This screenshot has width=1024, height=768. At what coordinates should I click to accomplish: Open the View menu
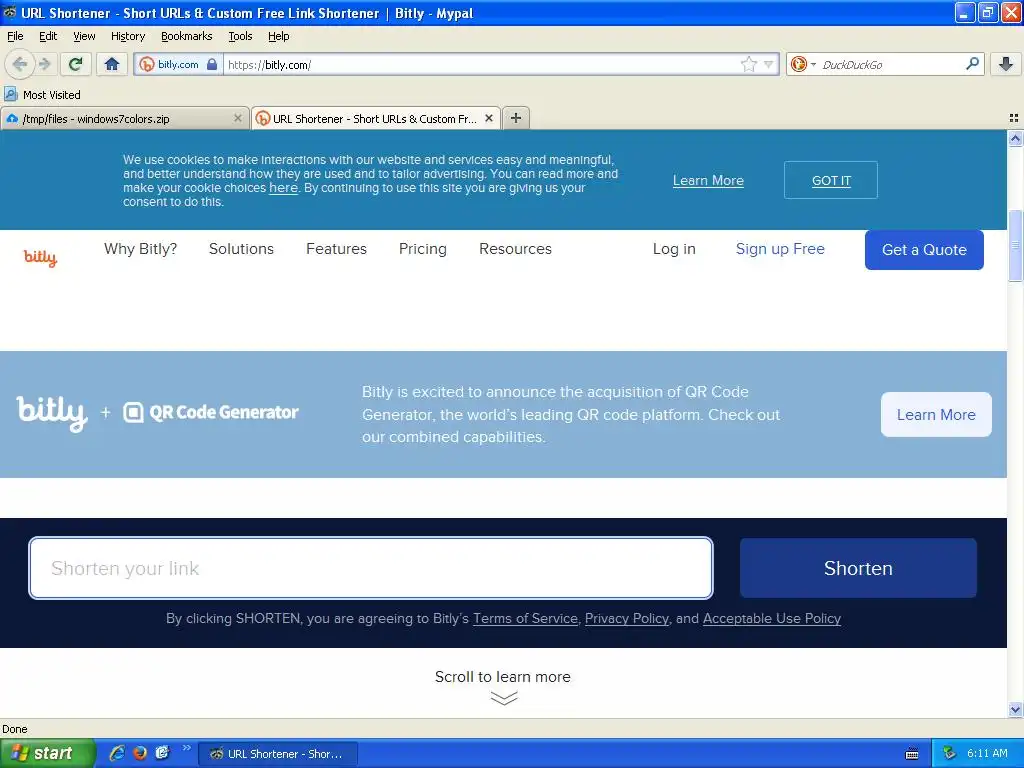[84, 36]
